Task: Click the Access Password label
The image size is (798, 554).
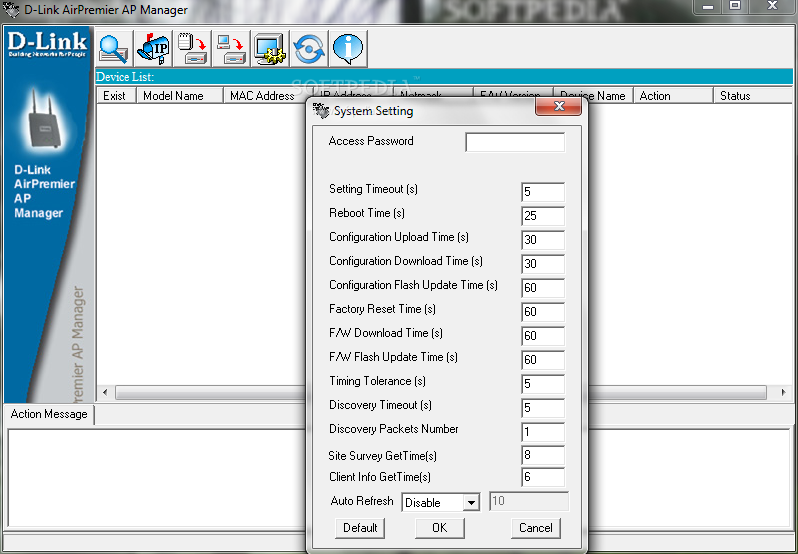Action: click(x=371, y=141)
